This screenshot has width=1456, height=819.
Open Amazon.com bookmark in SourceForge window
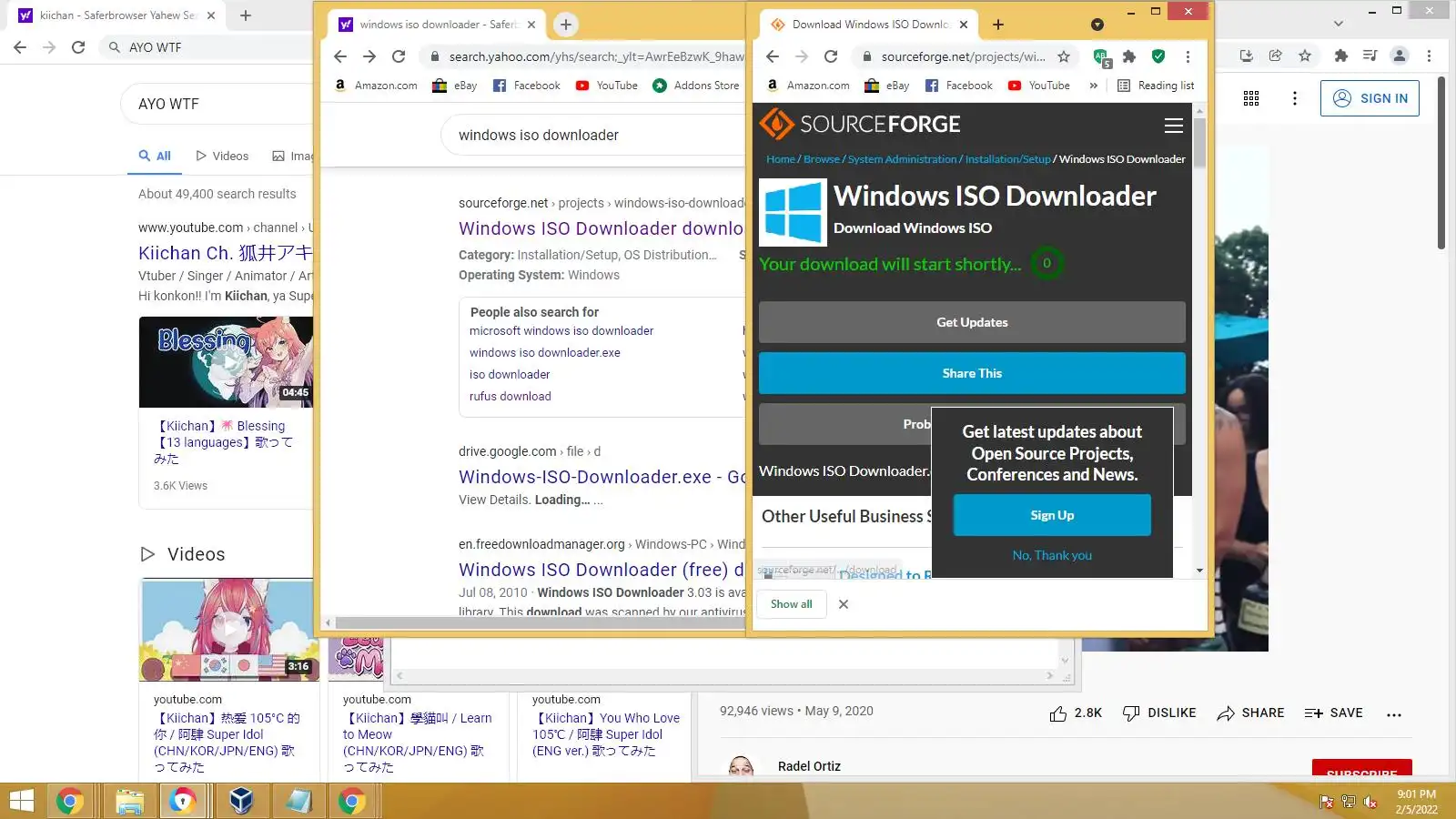(x=808, y=86)
